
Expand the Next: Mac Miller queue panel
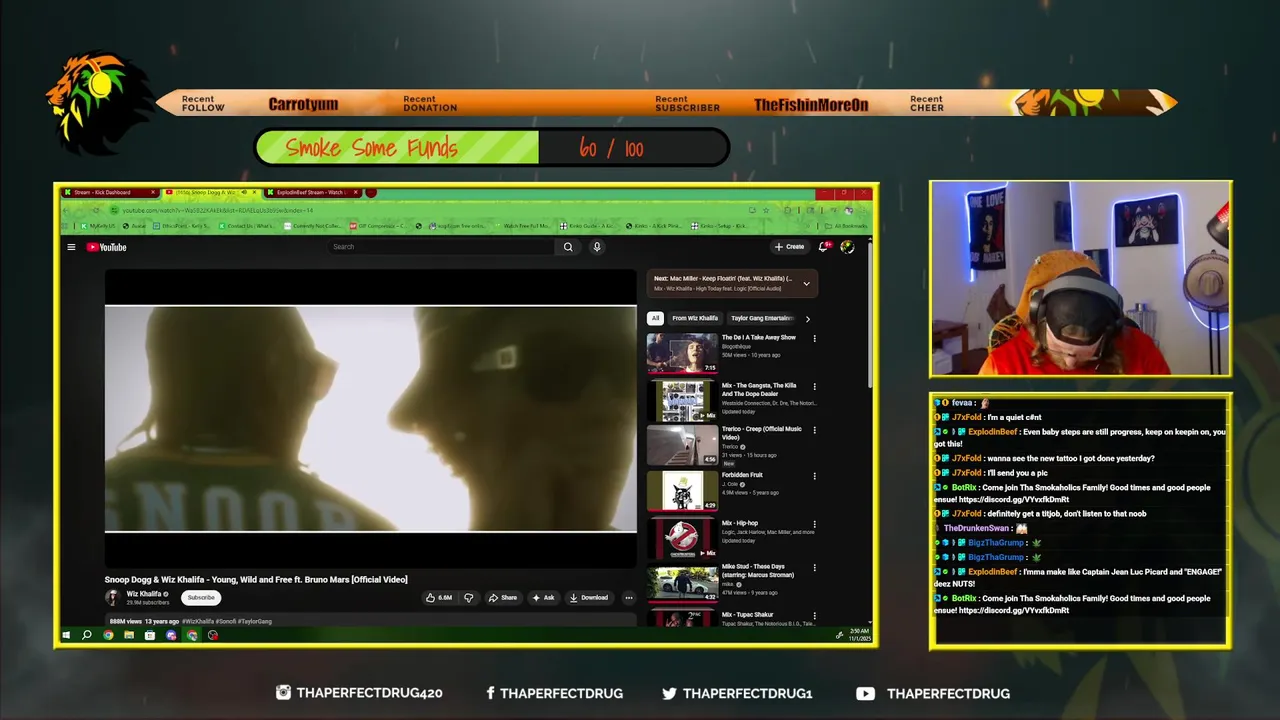806,284
